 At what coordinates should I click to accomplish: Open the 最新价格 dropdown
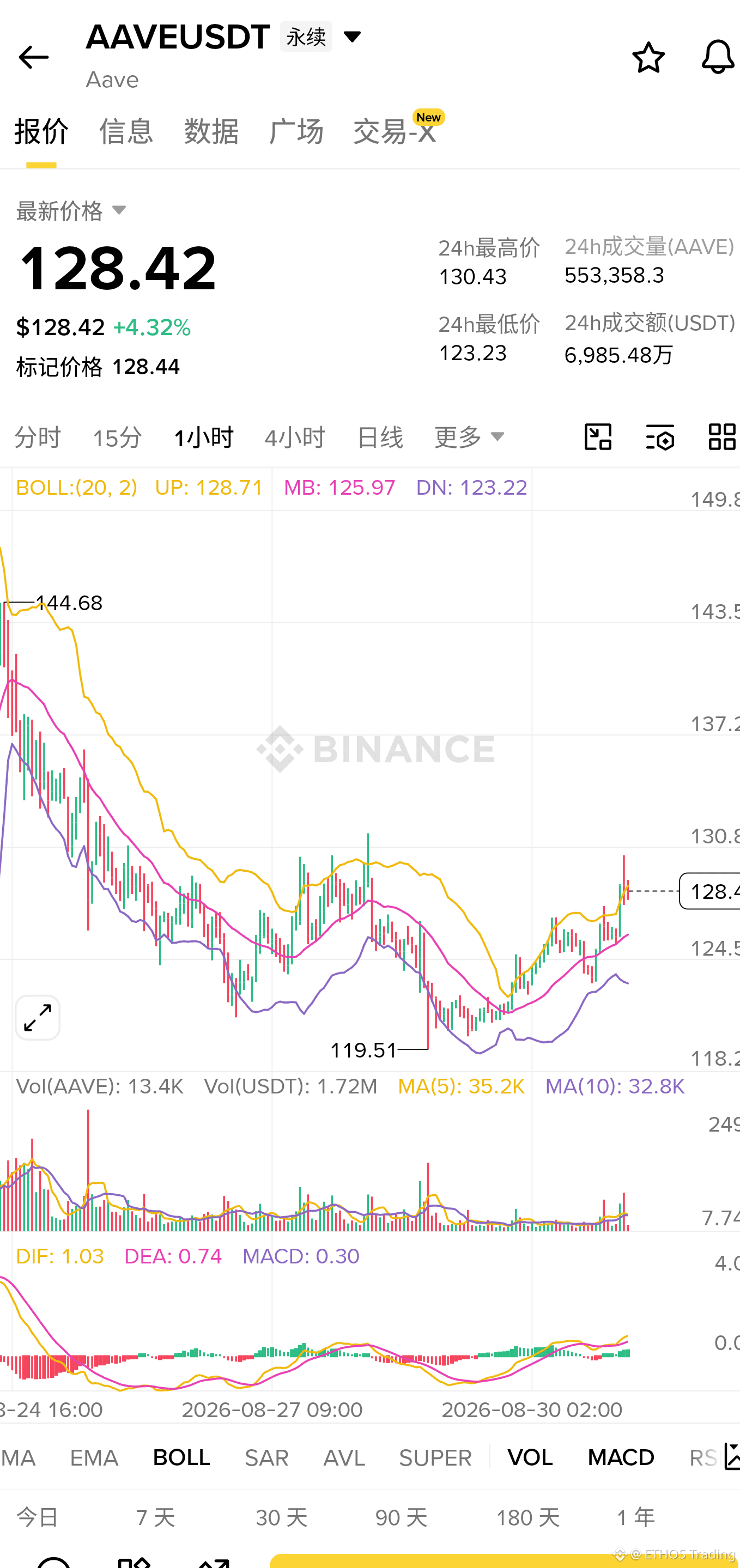pyautogui.click(x=71, y=211)
